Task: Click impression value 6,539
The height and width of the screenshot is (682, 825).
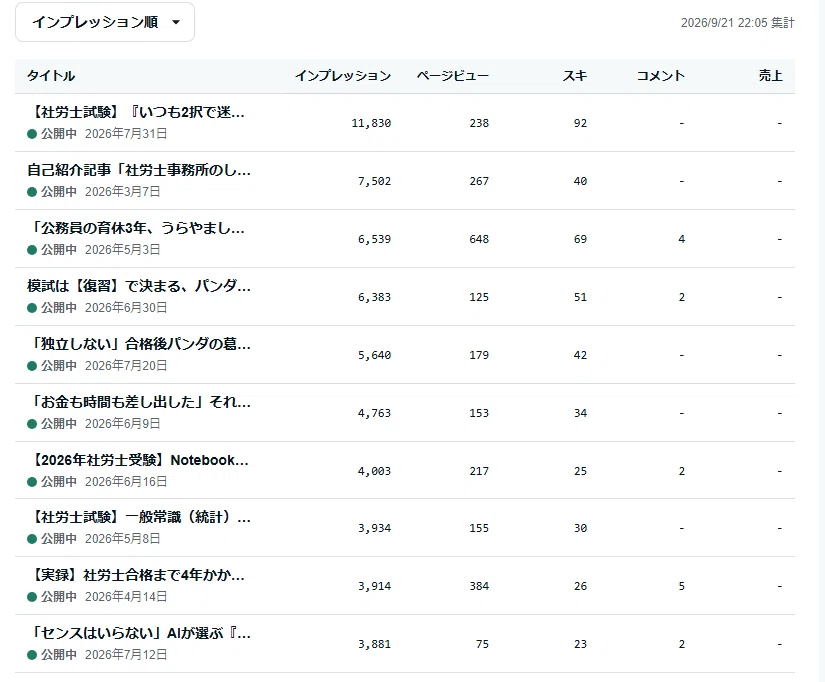Action: pos(375,239)
